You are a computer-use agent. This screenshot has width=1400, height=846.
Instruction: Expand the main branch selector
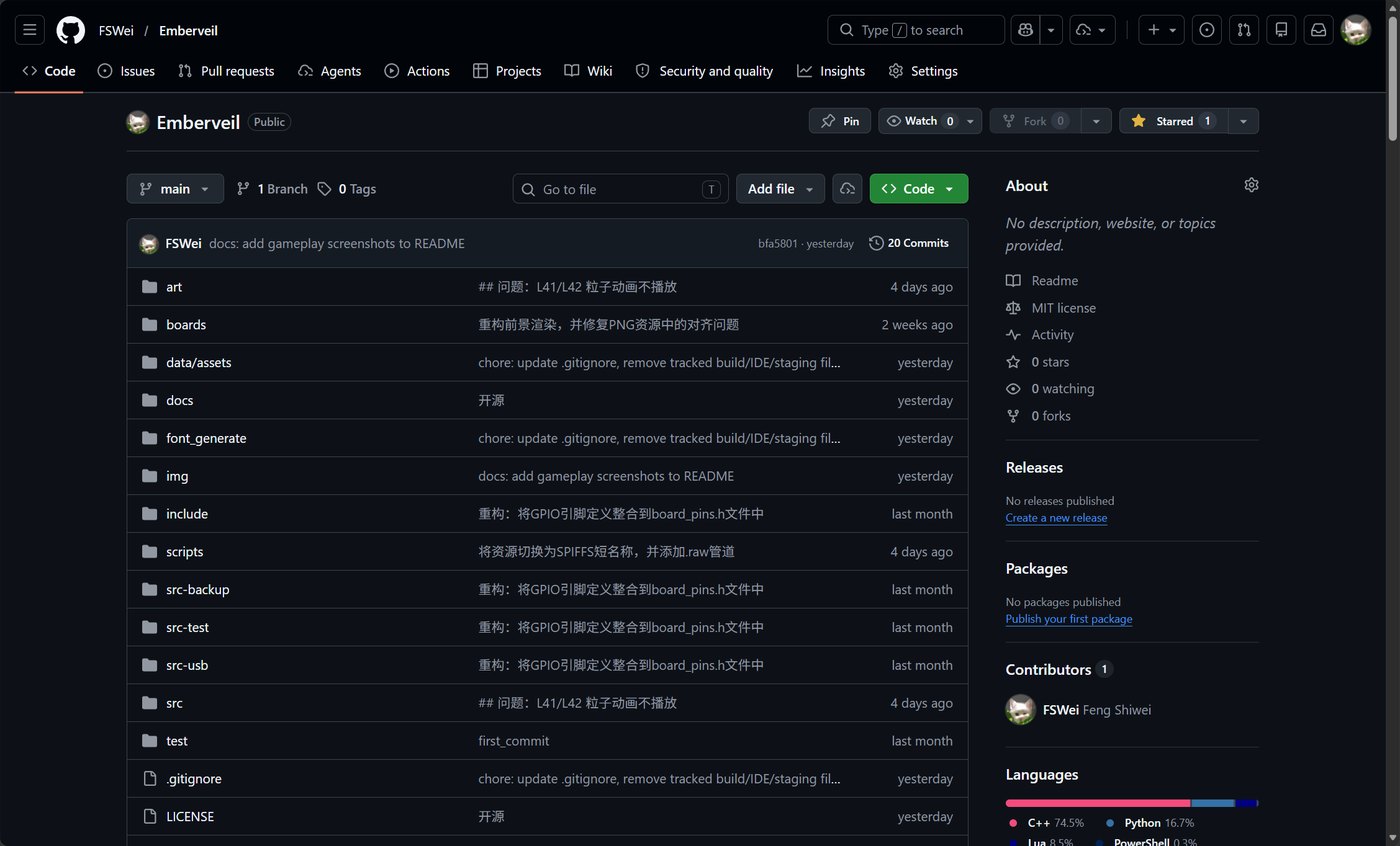(175, 189)
